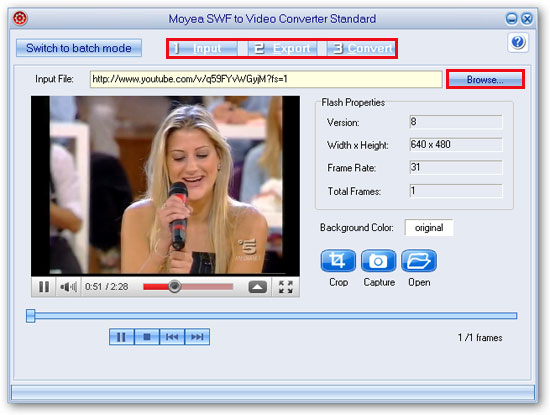550x415 pixels.
Task: Click the video preview image
Action: 165,185
